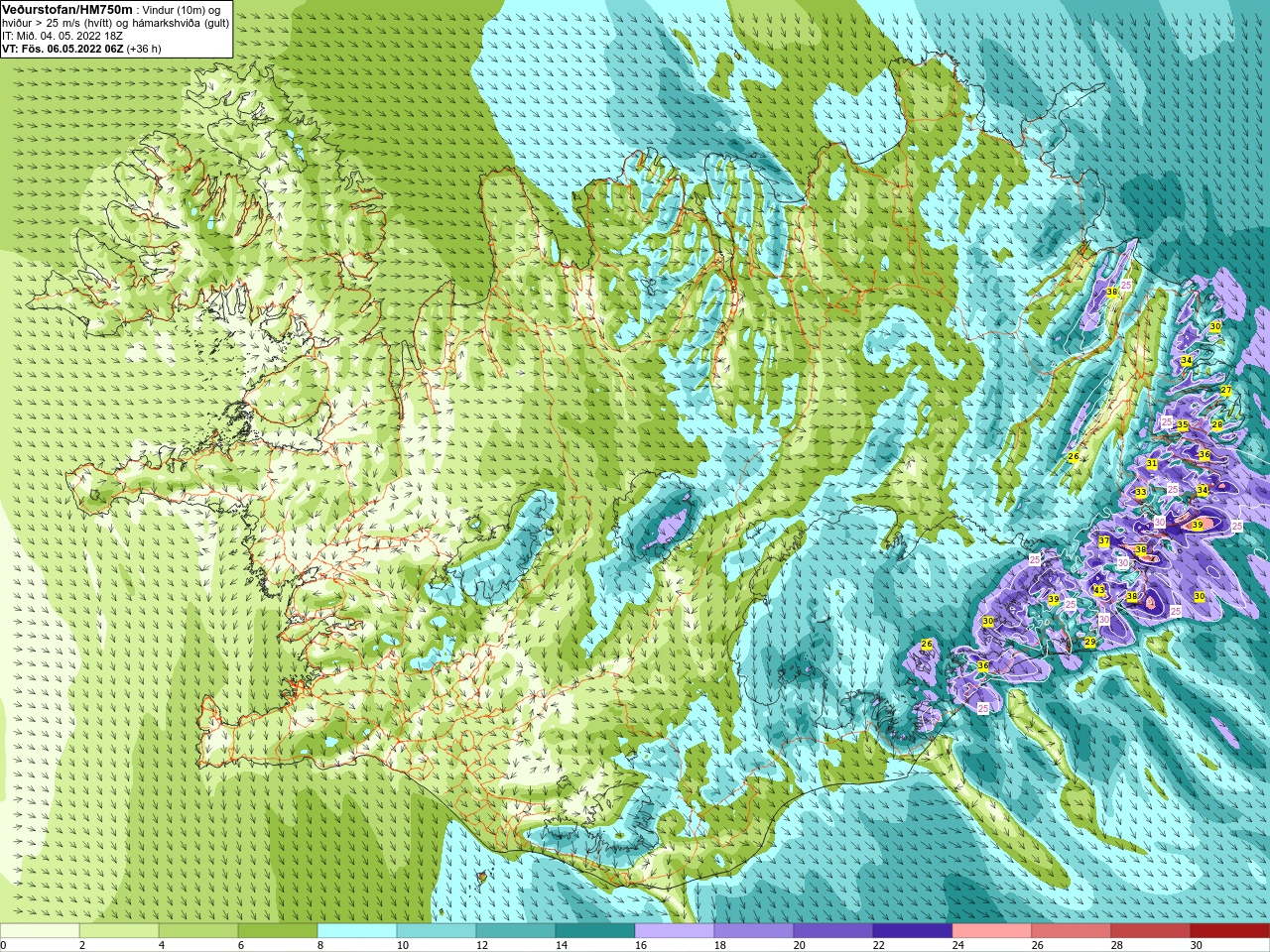Select the dark red above-30 scale swatch

[1230, 931]
